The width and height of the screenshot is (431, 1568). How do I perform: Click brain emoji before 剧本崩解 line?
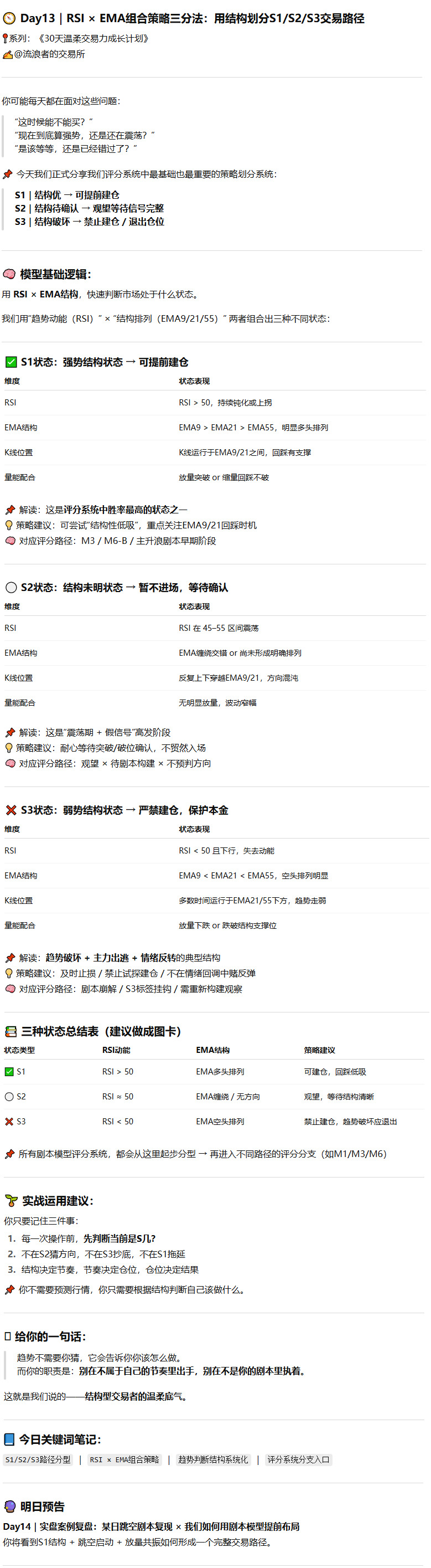pyautogui.click(x=11, y=989)
